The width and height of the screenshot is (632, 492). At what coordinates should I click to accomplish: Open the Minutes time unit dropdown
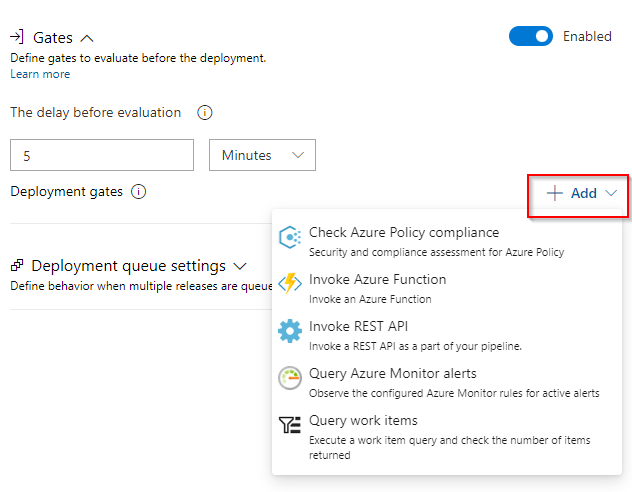pyautogui.click(x=262, y=155)
